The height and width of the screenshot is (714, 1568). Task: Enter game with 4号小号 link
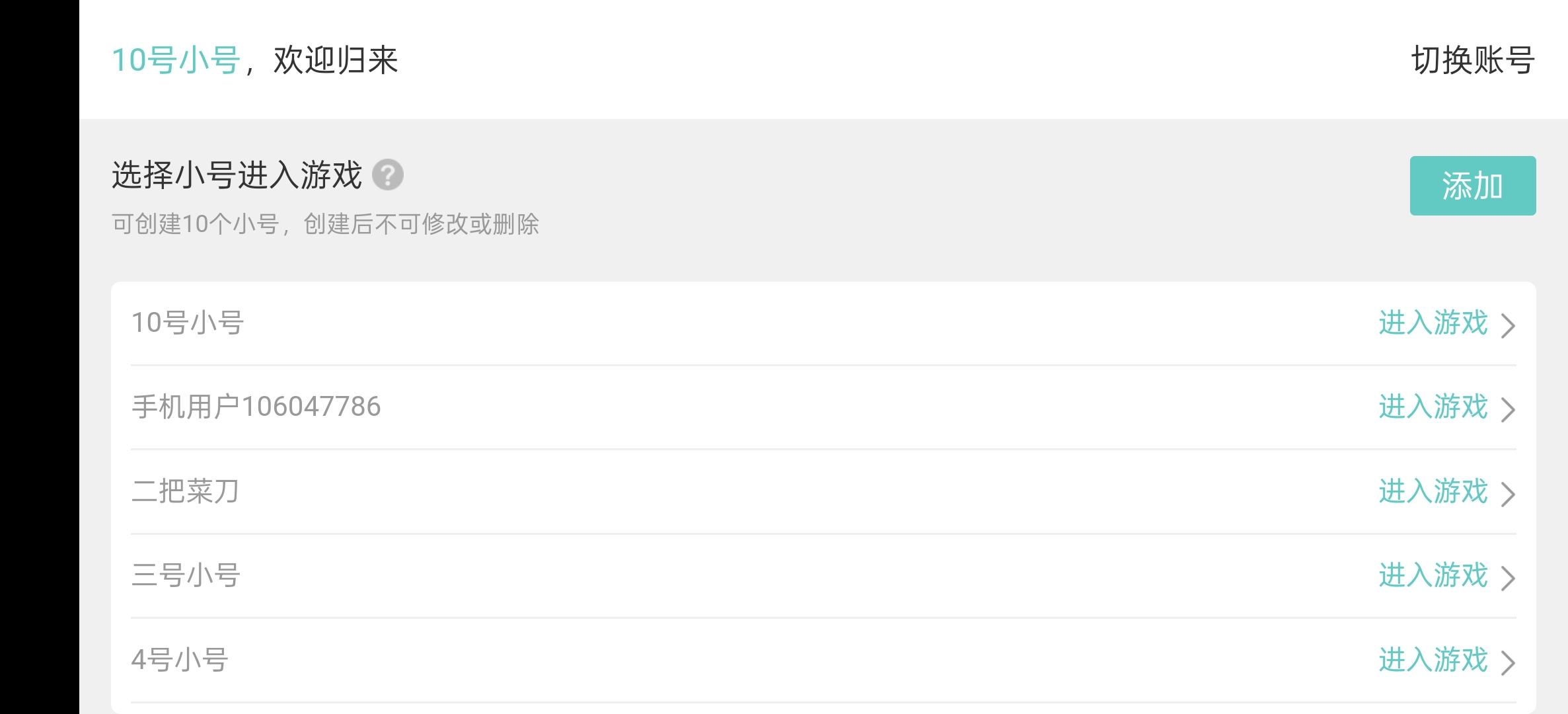pyautogui.click(x=1433, y=660)
